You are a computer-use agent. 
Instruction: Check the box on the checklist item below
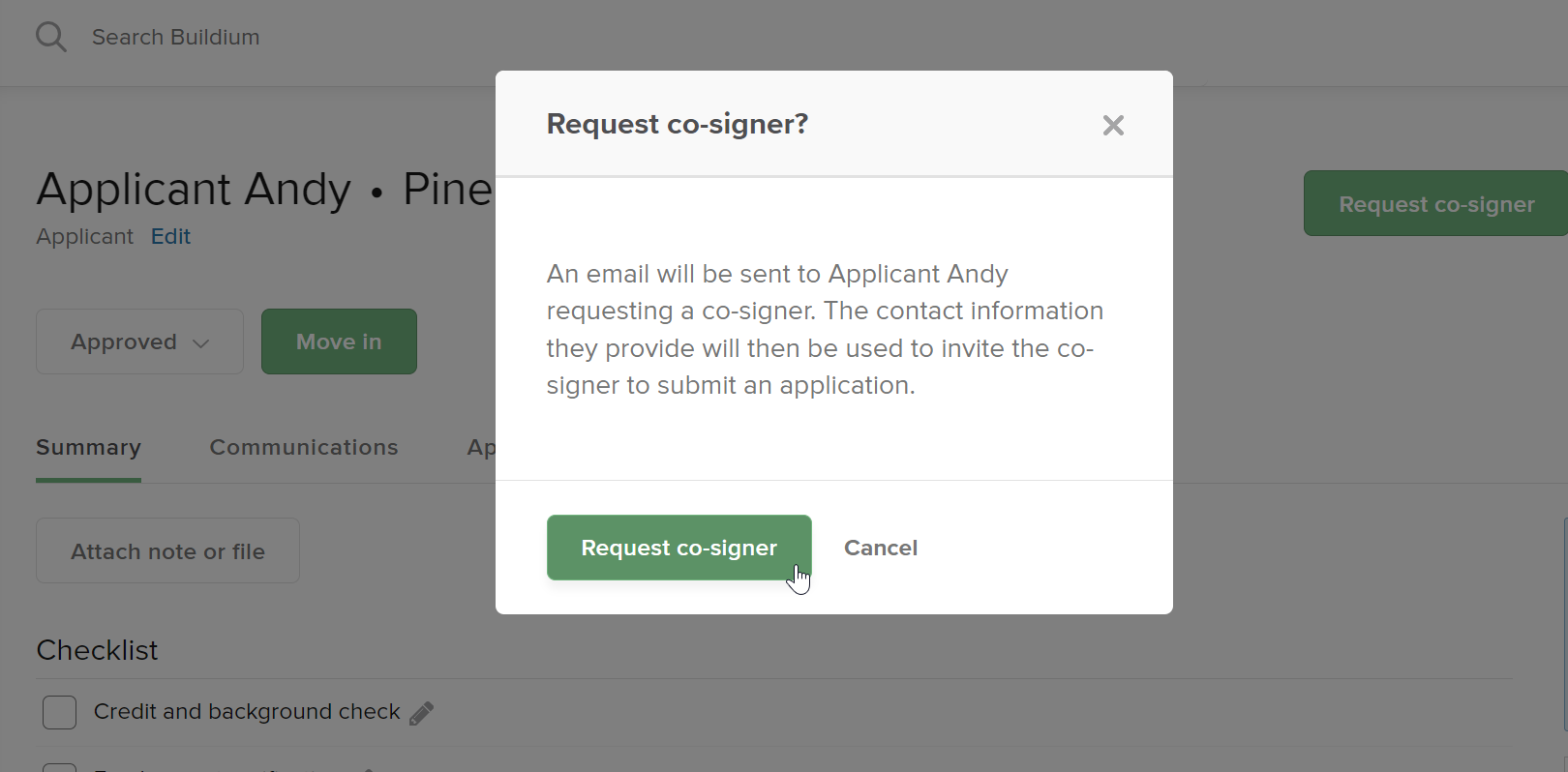pos(59,767)
